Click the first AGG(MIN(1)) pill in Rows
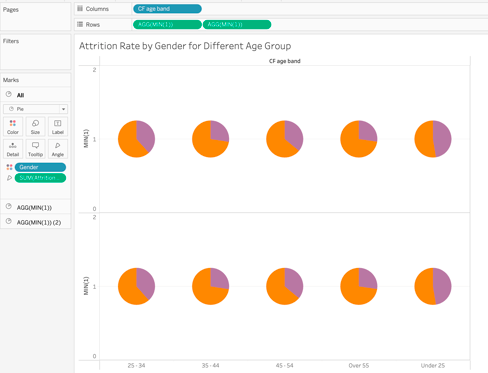This screenshot has width=488, height=373. pos(167,24)
